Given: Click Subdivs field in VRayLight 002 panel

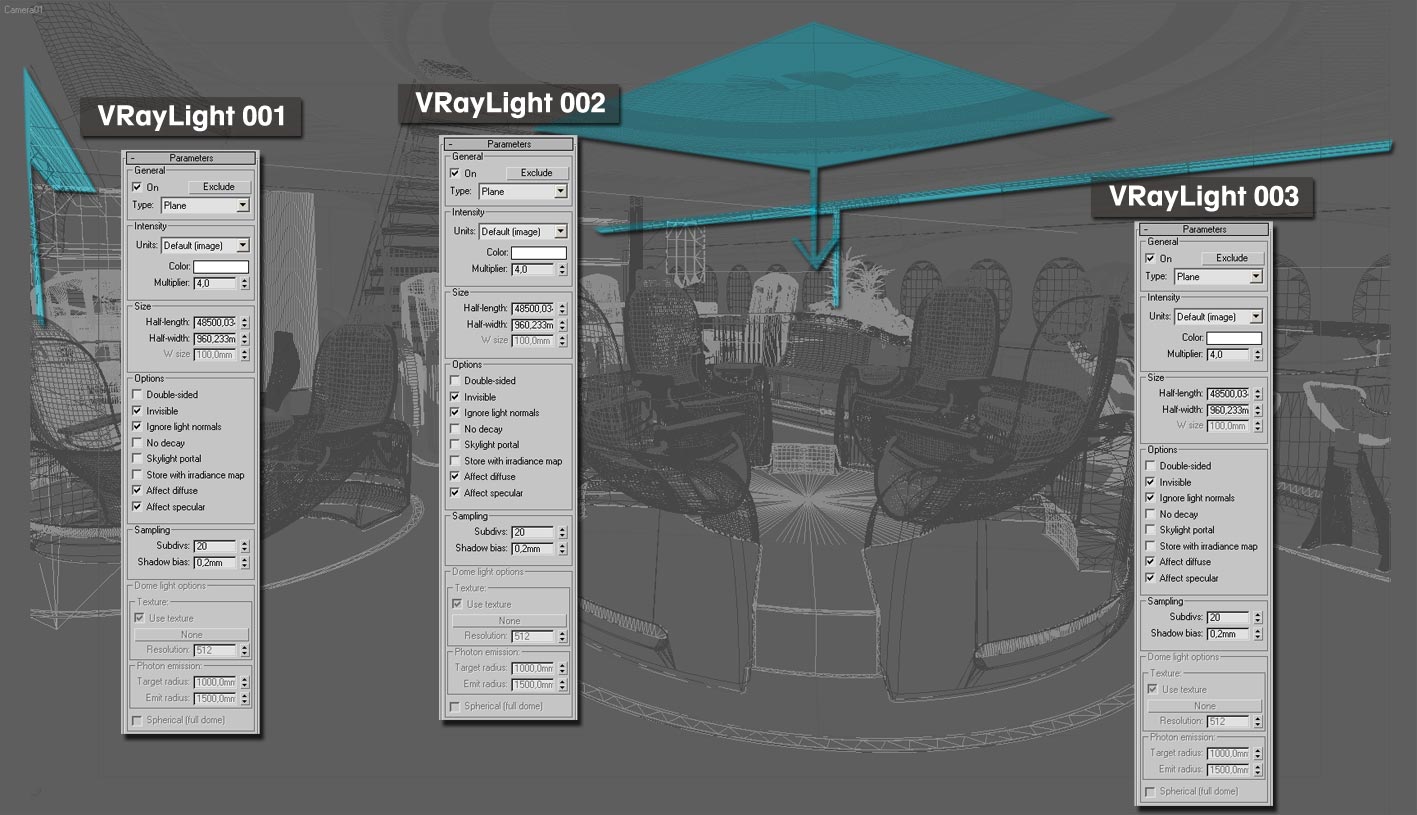Looking at the screenshot, I should pyautogui.click(x=533, y=532).
